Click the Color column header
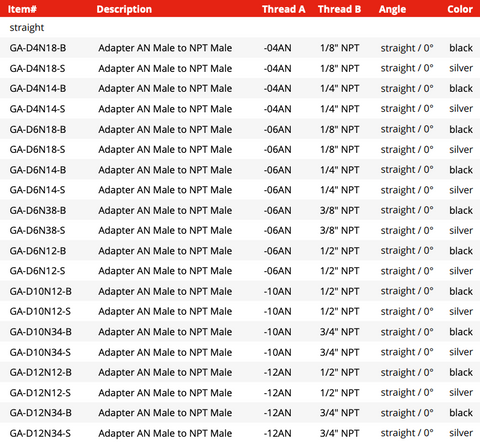480x447 pixels. [460, 9]
